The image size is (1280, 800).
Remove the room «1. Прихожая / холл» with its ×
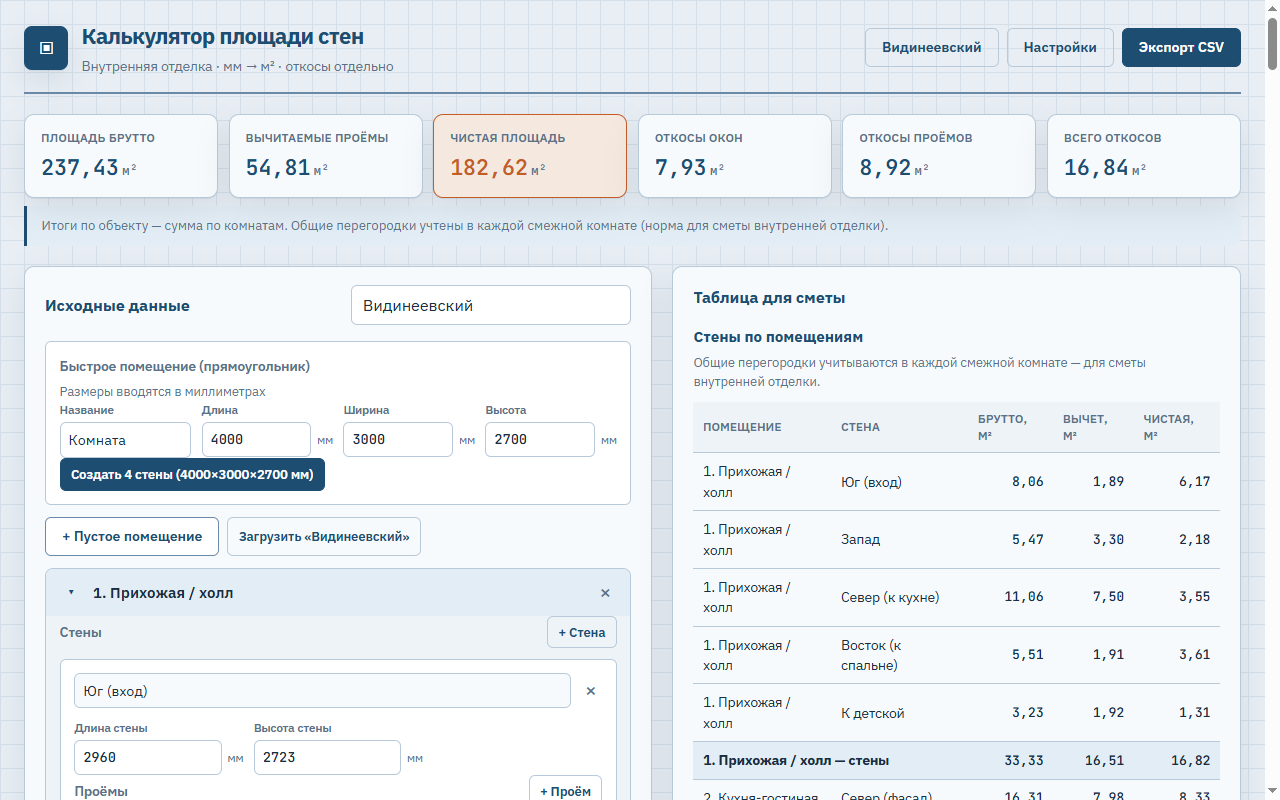[605, 593]
